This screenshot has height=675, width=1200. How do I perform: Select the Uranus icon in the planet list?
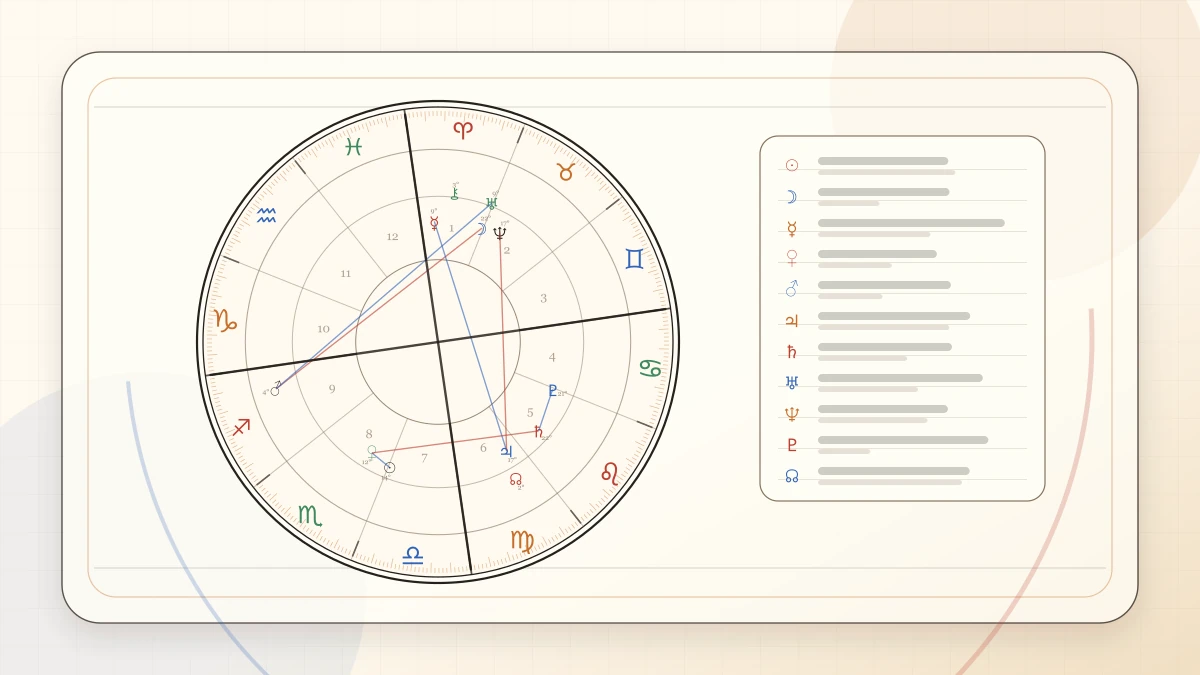point(792,383)
